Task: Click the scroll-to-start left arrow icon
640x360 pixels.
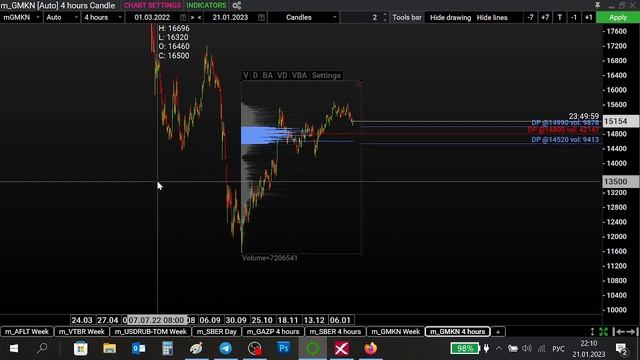Action: [x=619, y=332]
